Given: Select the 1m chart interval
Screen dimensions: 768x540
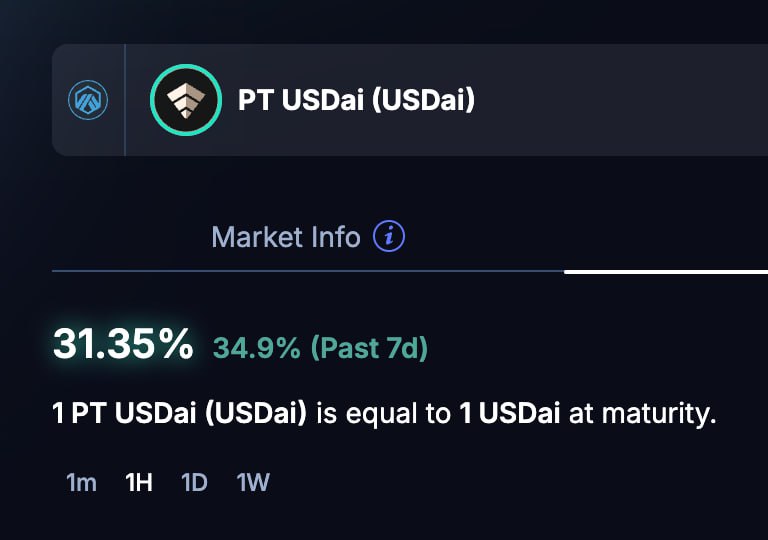Looking at the screenshot, I should coord(81,482).
